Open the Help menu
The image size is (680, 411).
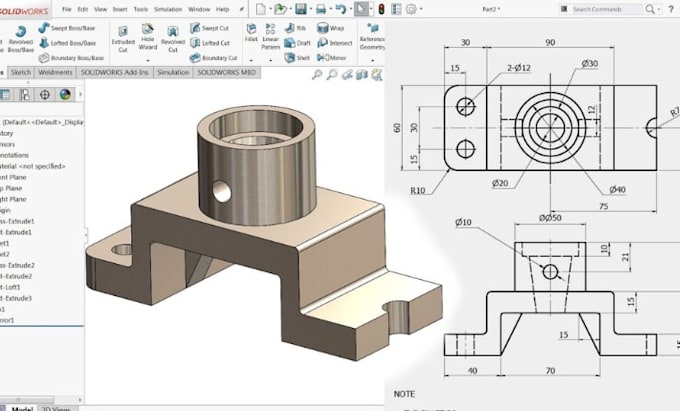222,9
